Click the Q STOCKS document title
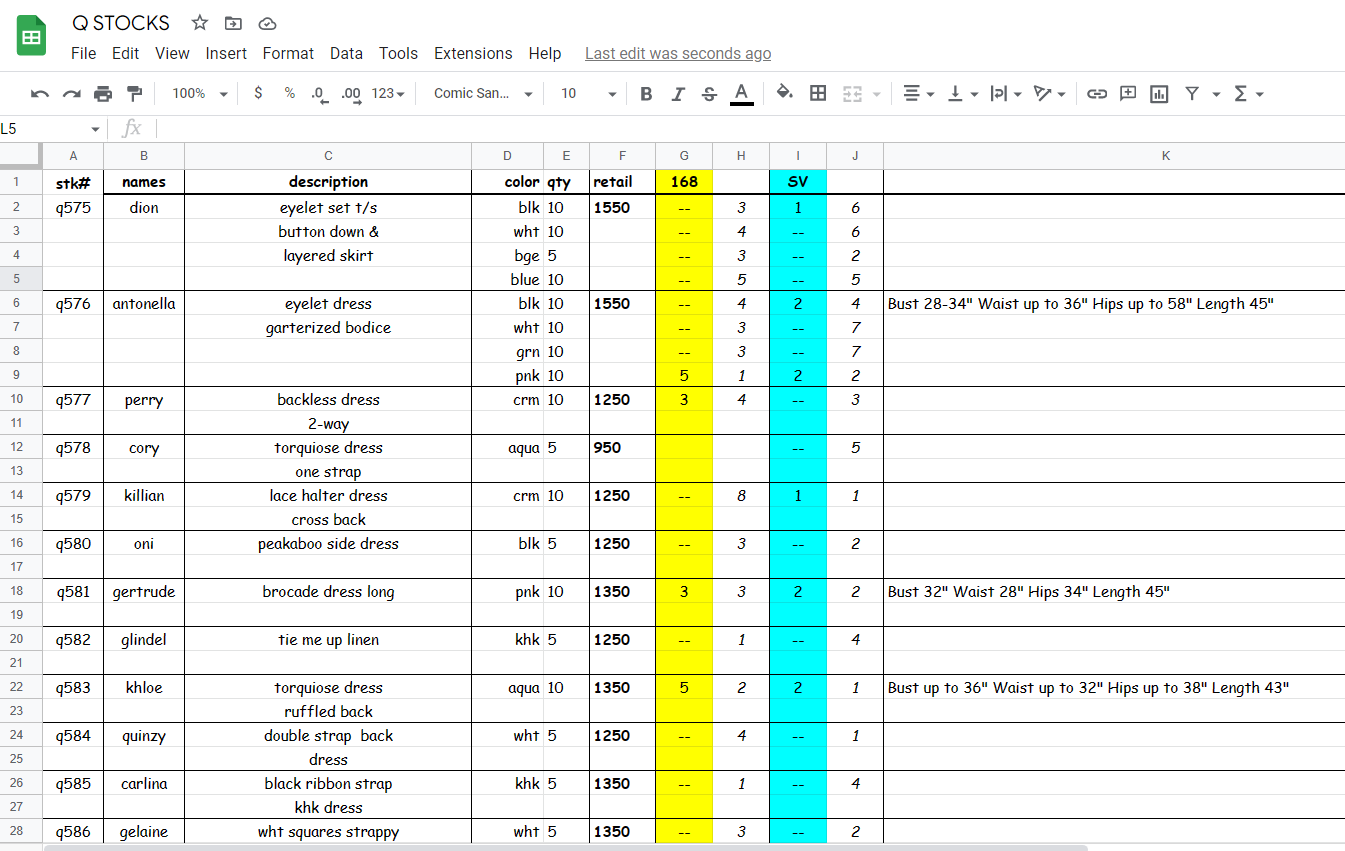 click(x=121, y=23)
